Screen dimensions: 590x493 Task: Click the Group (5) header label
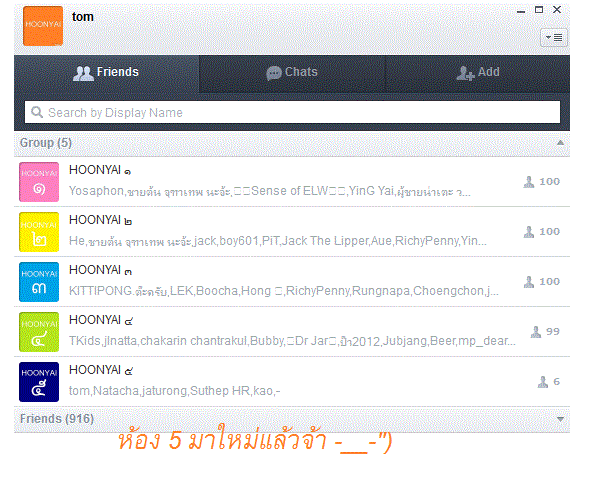click(x=46, y=143)
